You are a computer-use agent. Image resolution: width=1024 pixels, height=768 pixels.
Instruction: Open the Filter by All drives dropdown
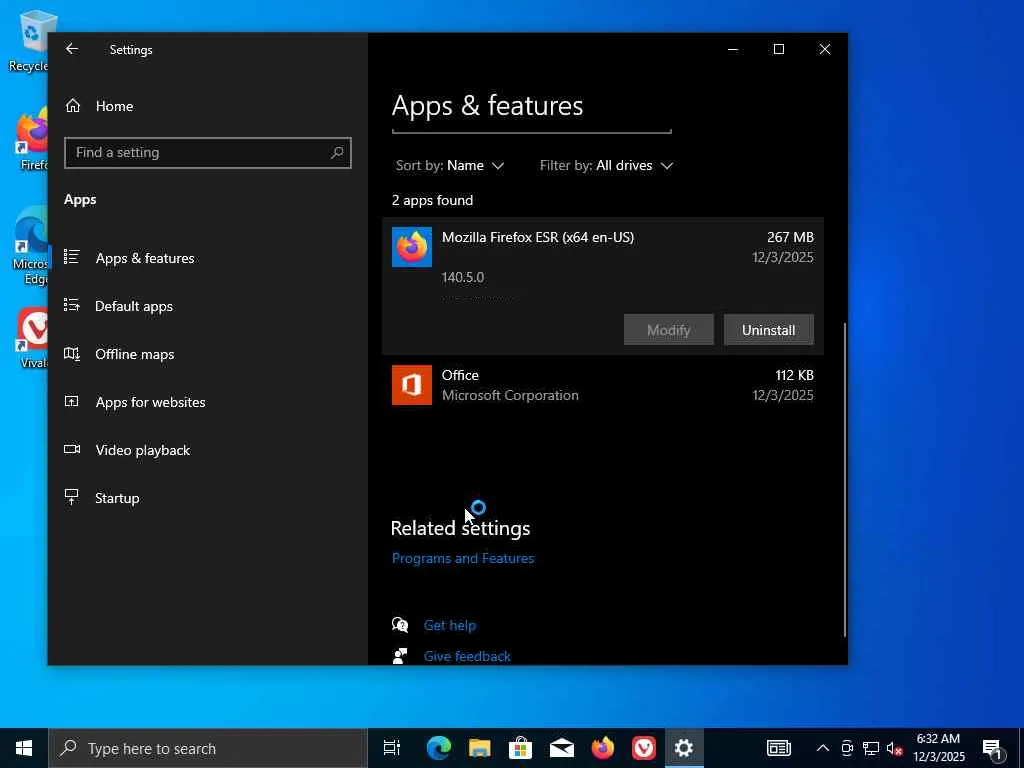point(606,165)
